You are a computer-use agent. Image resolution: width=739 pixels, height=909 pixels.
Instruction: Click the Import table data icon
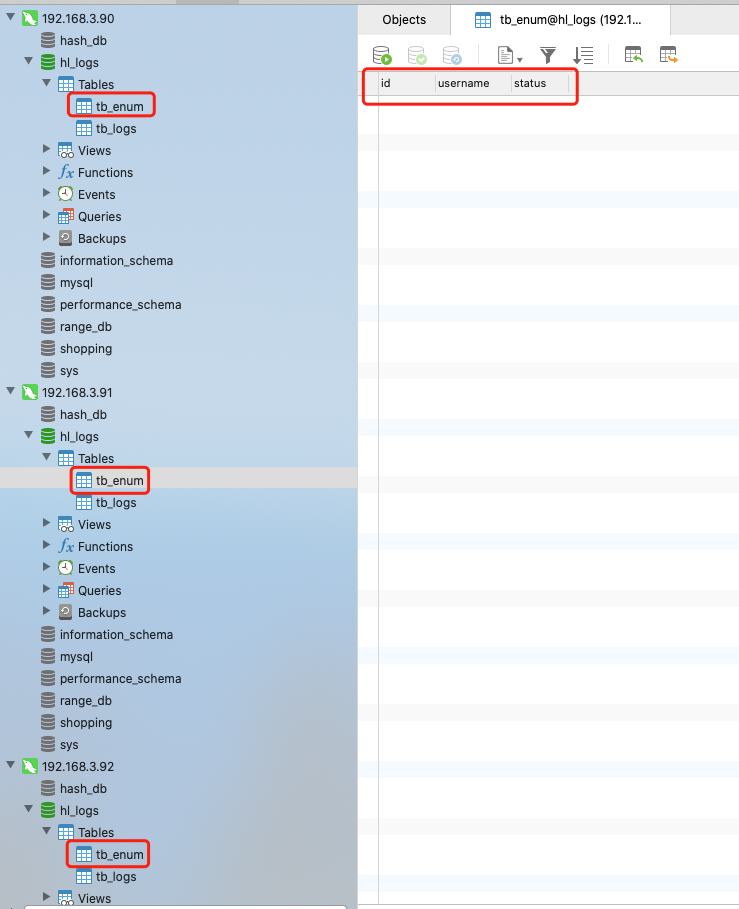pyautogui.click(x=633, y=55)
